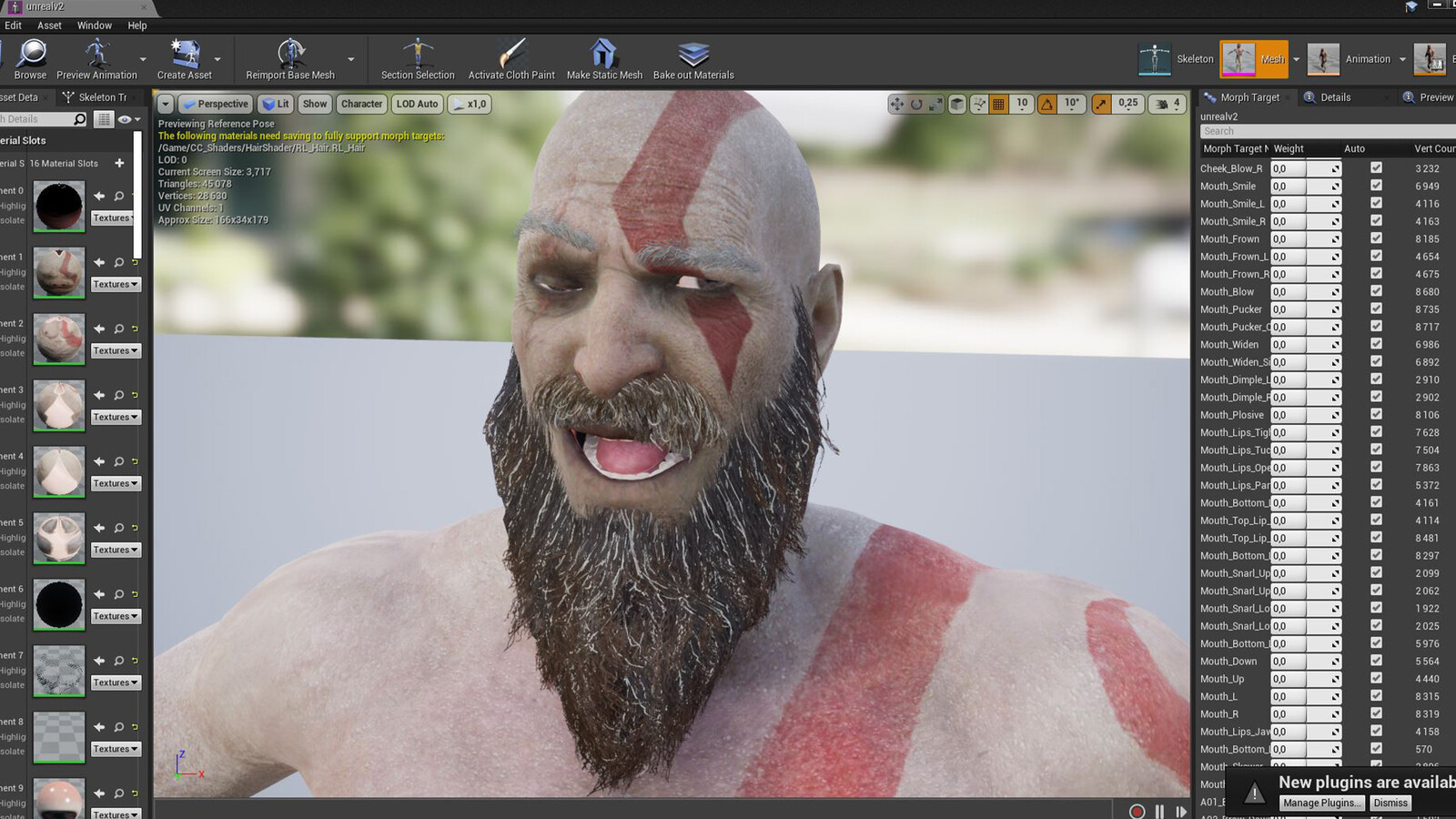Browse to Element 1 material with magnifier

[x=118, y=262]
